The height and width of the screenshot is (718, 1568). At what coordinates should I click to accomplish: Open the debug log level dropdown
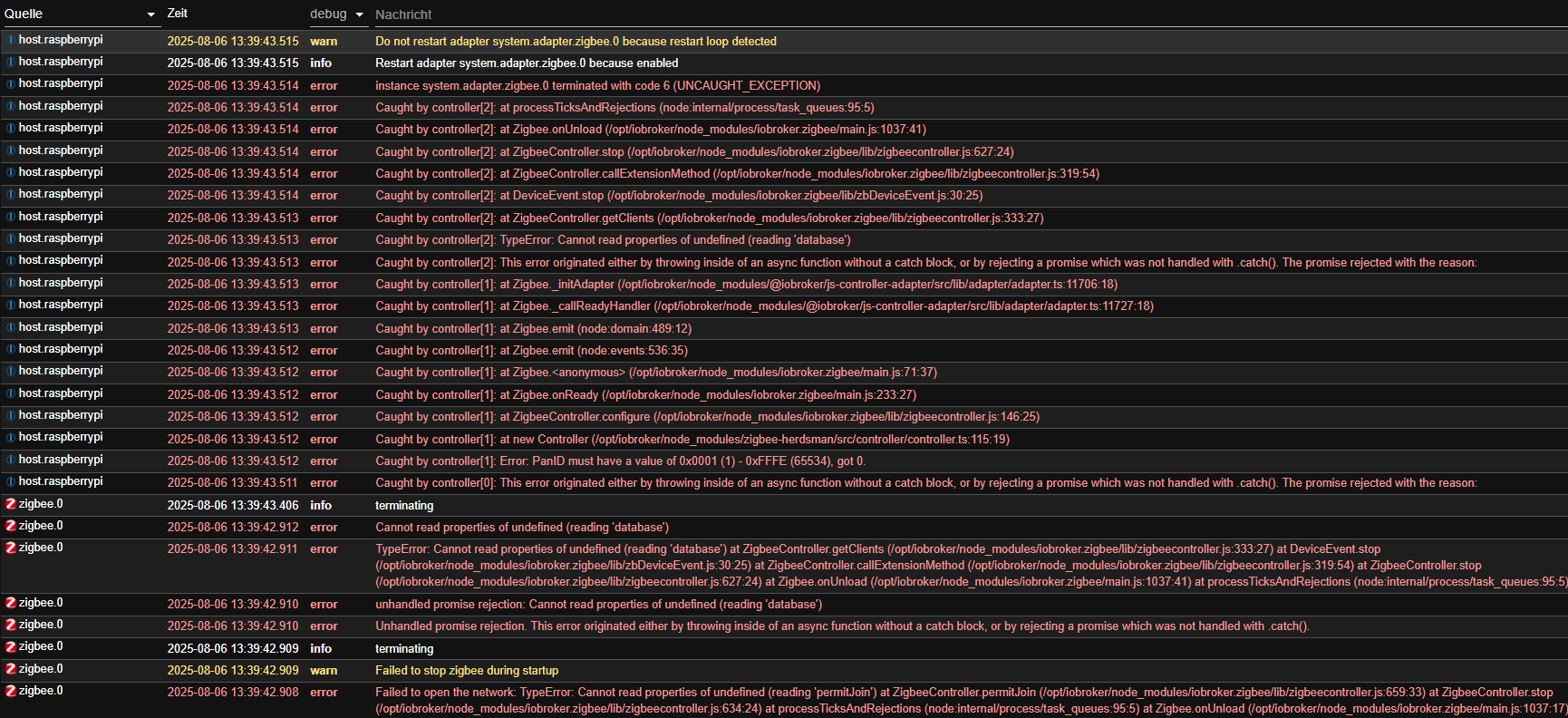coord(337,15)
